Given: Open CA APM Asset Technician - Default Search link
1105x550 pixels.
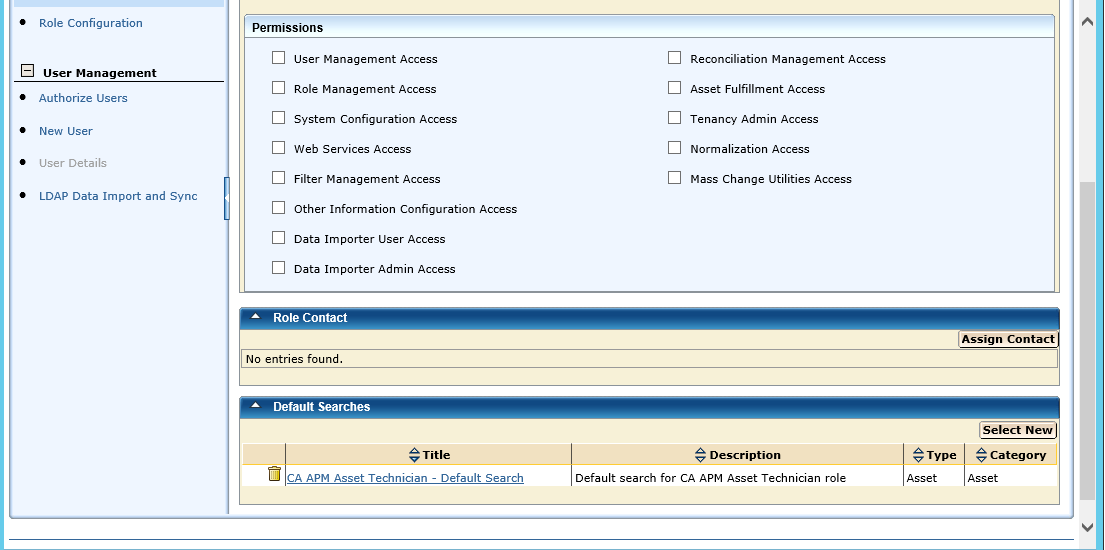Looking at the screenshot, I should (x=405, y=478).
